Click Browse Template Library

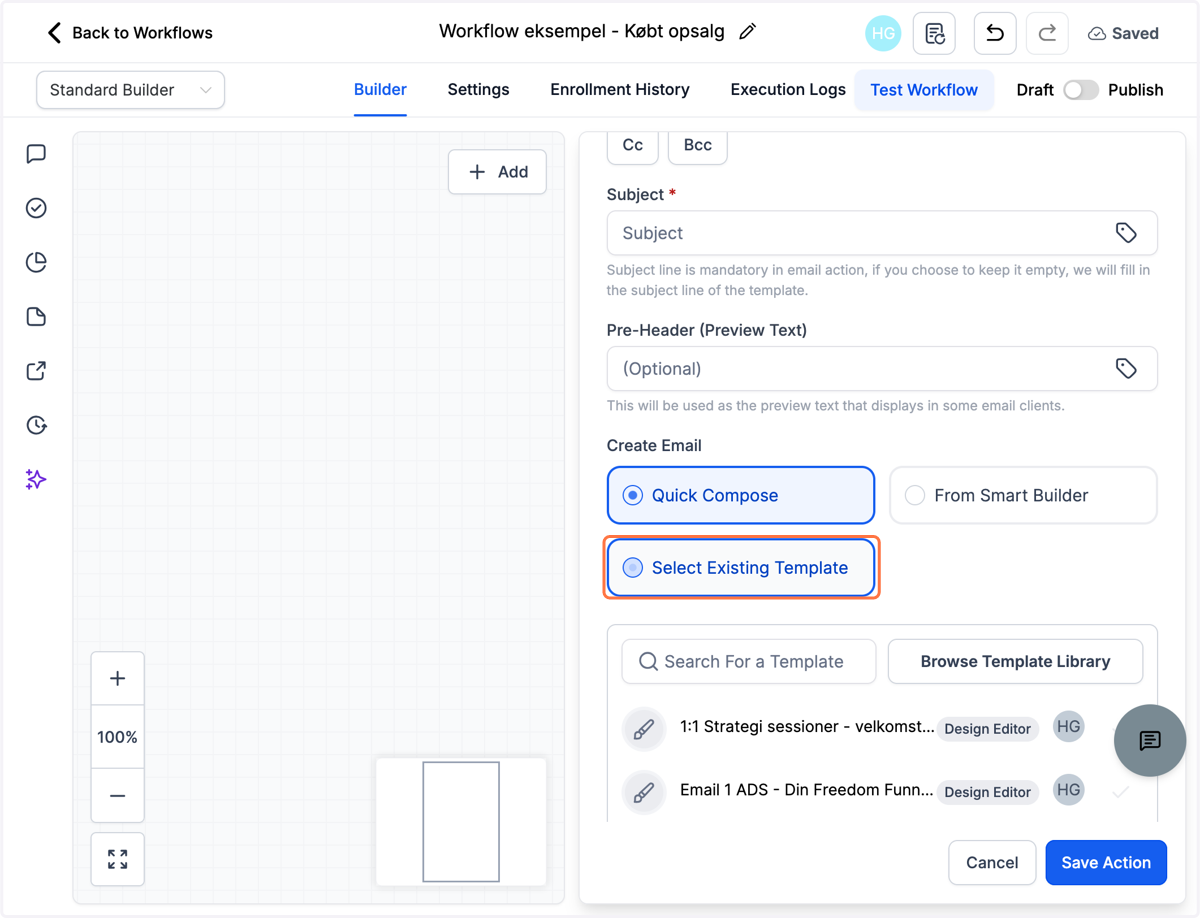coord(1015,662)
